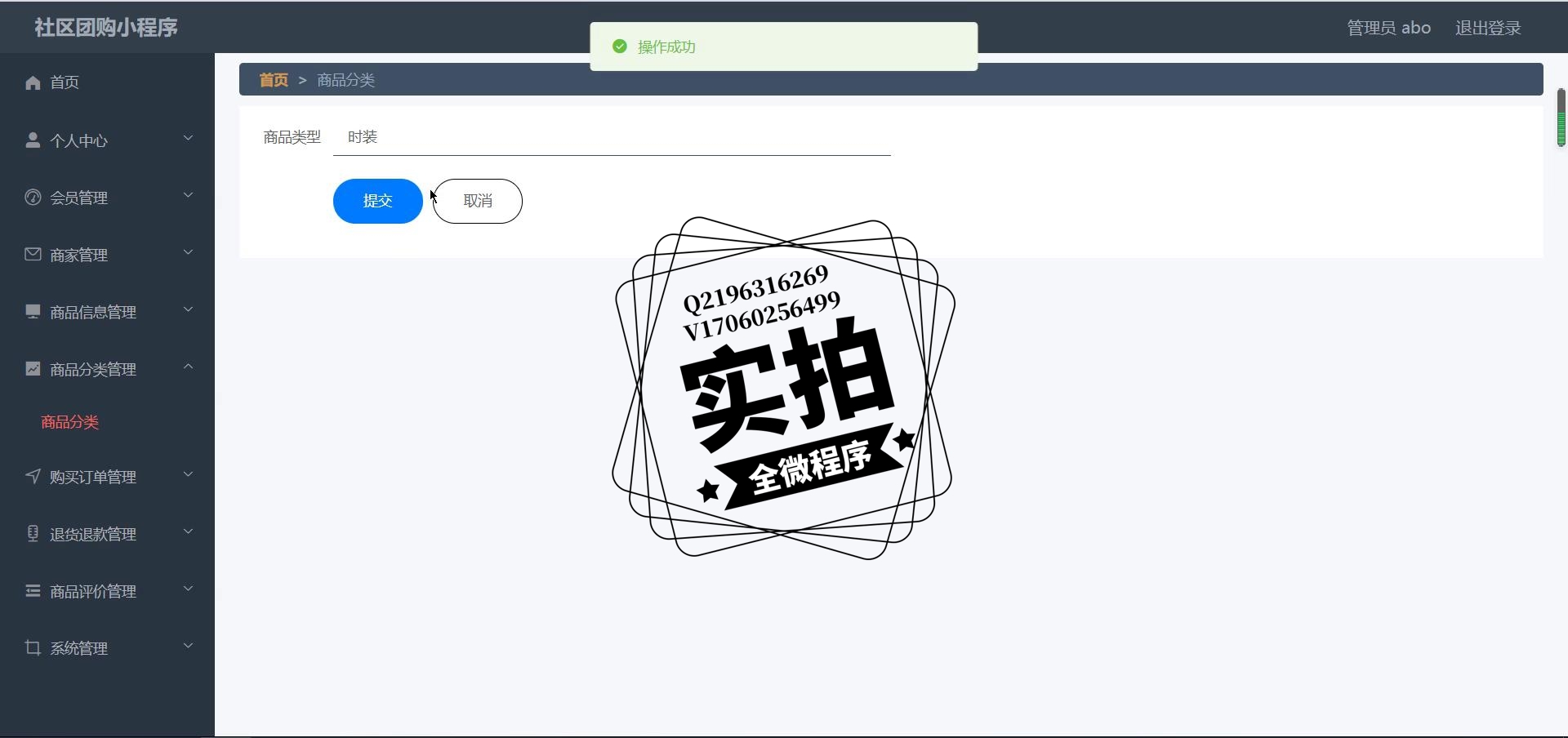Click the blue 提交 button
Screen dimensions: 1568x738
[378, 201]
